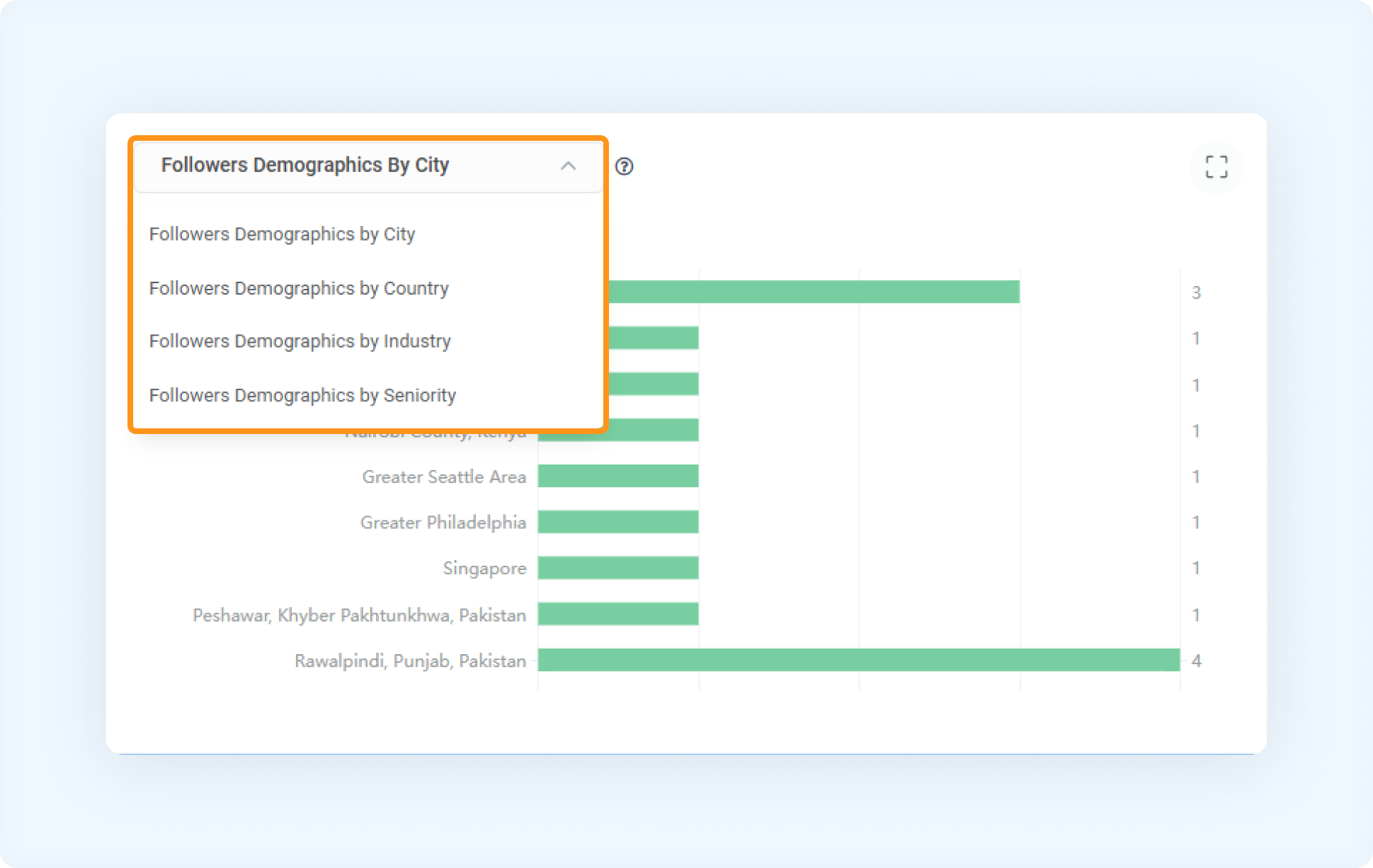This screenshot has height=868, width=1373.
Task: Collapse the Followers Demographics By City dropdown
Action: point(368,166)
